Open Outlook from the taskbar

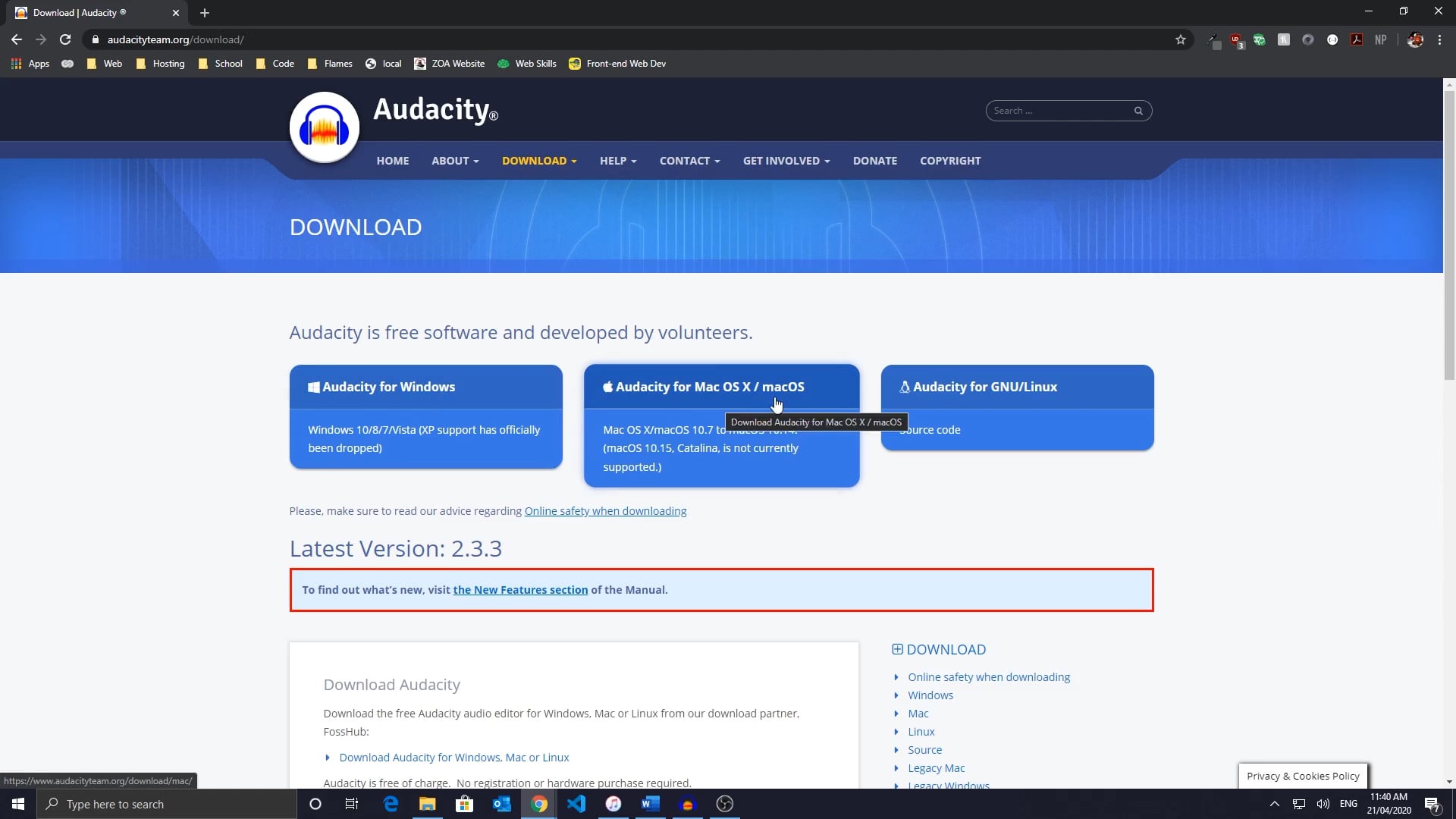501,804
